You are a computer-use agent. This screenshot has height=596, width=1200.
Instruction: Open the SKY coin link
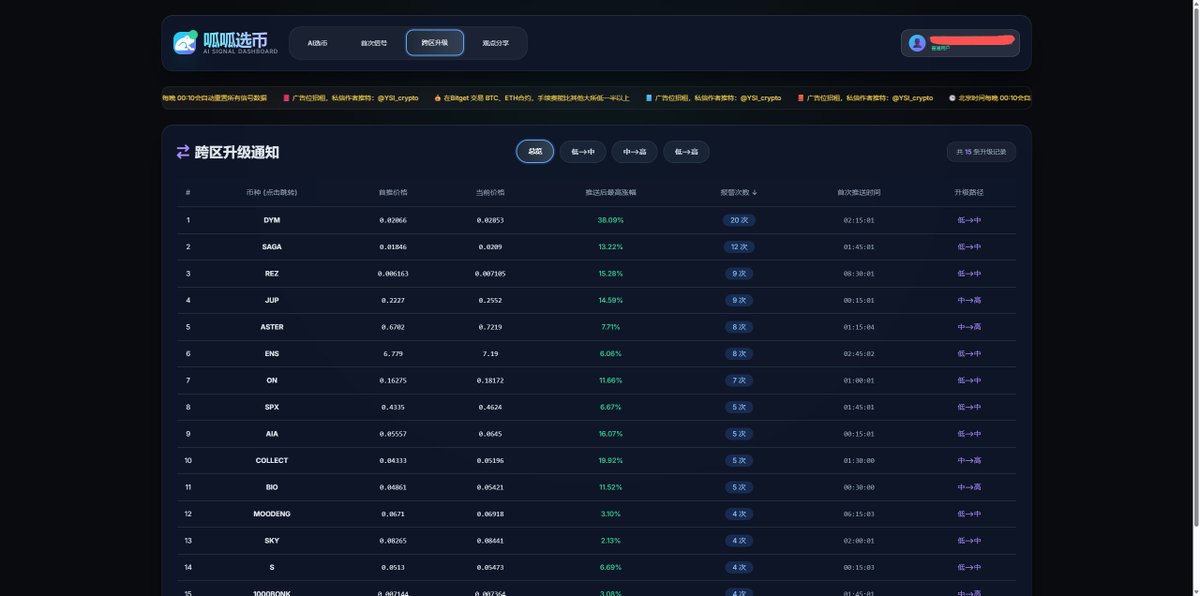[x=272, y=541]
